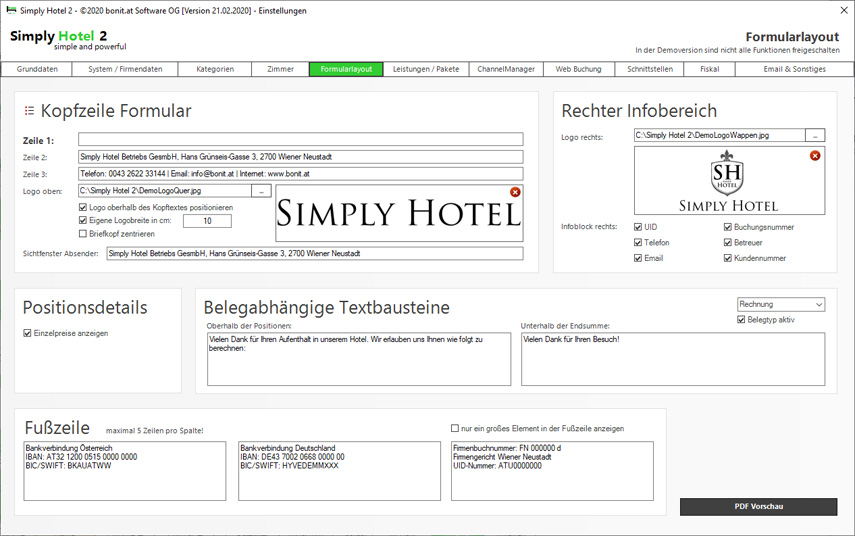Open the Leistungen / Pakete tab
Screen dimensions: 855x536
(x=426, y=70)
